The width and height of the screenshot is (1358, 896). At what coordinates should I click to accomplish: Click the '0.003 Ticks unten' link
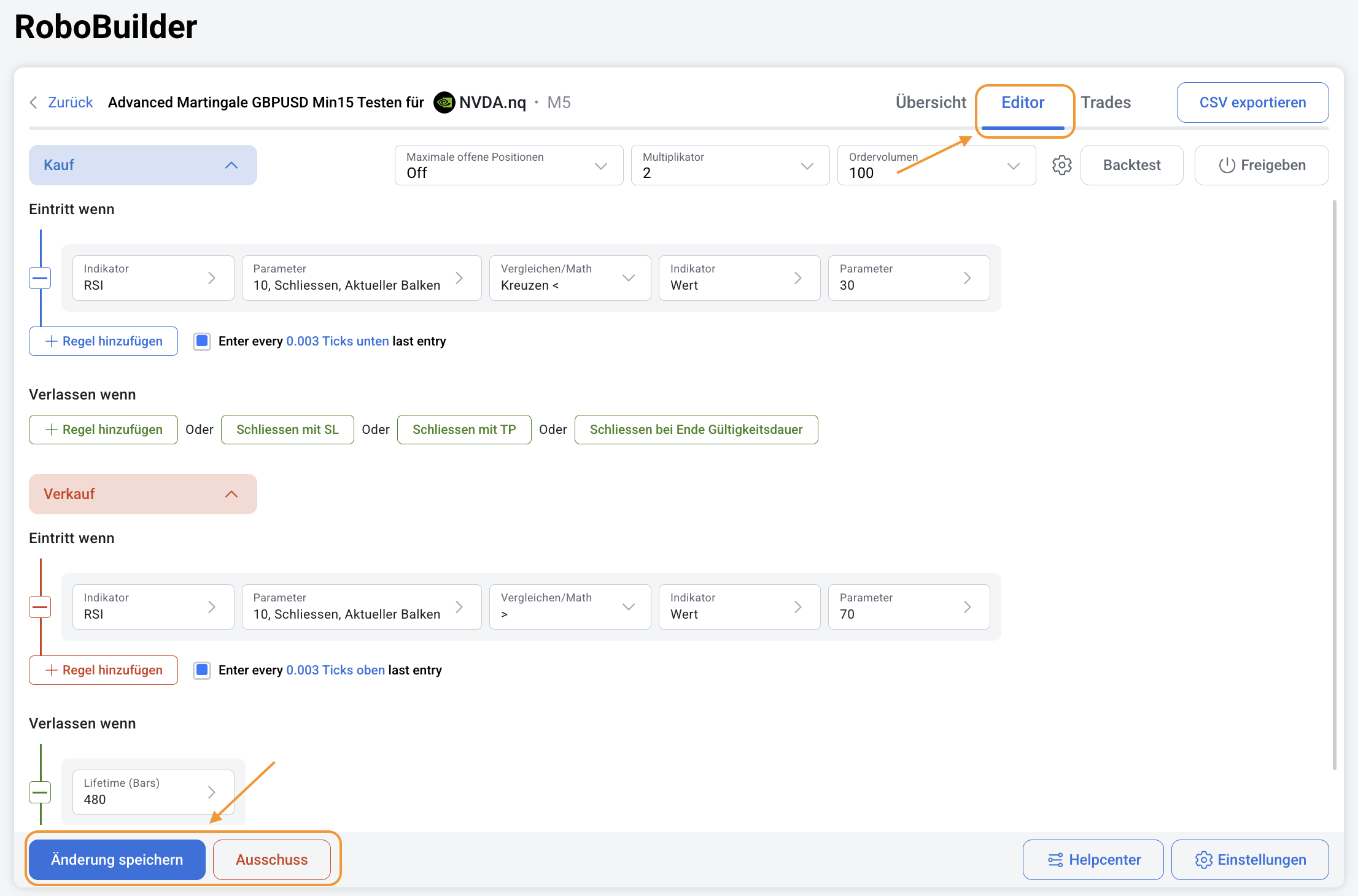point(337,341)
